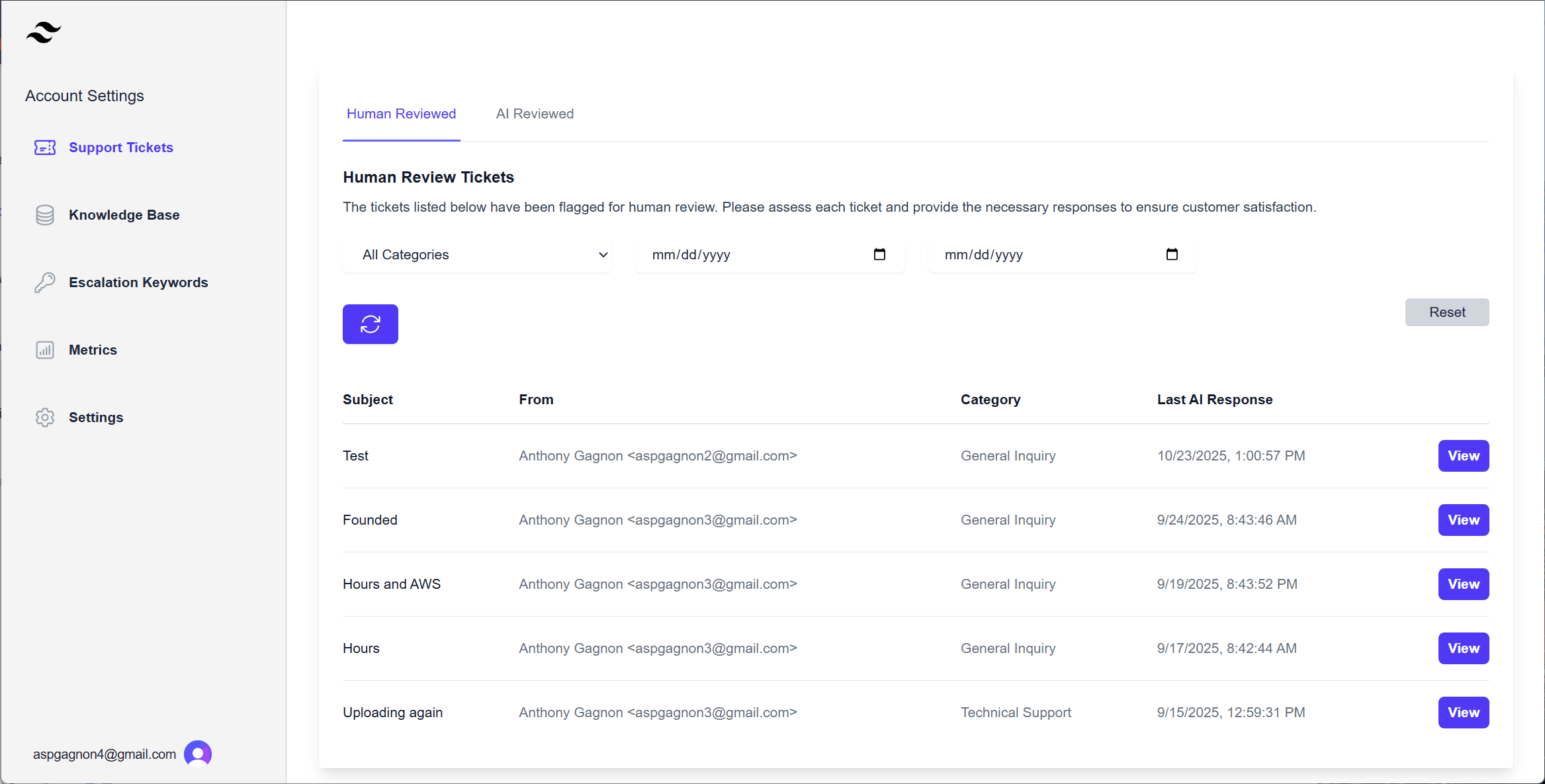This screenshot has width=1545, height=784.
Task: Click the Reset button
Action: click(1447, 312)
